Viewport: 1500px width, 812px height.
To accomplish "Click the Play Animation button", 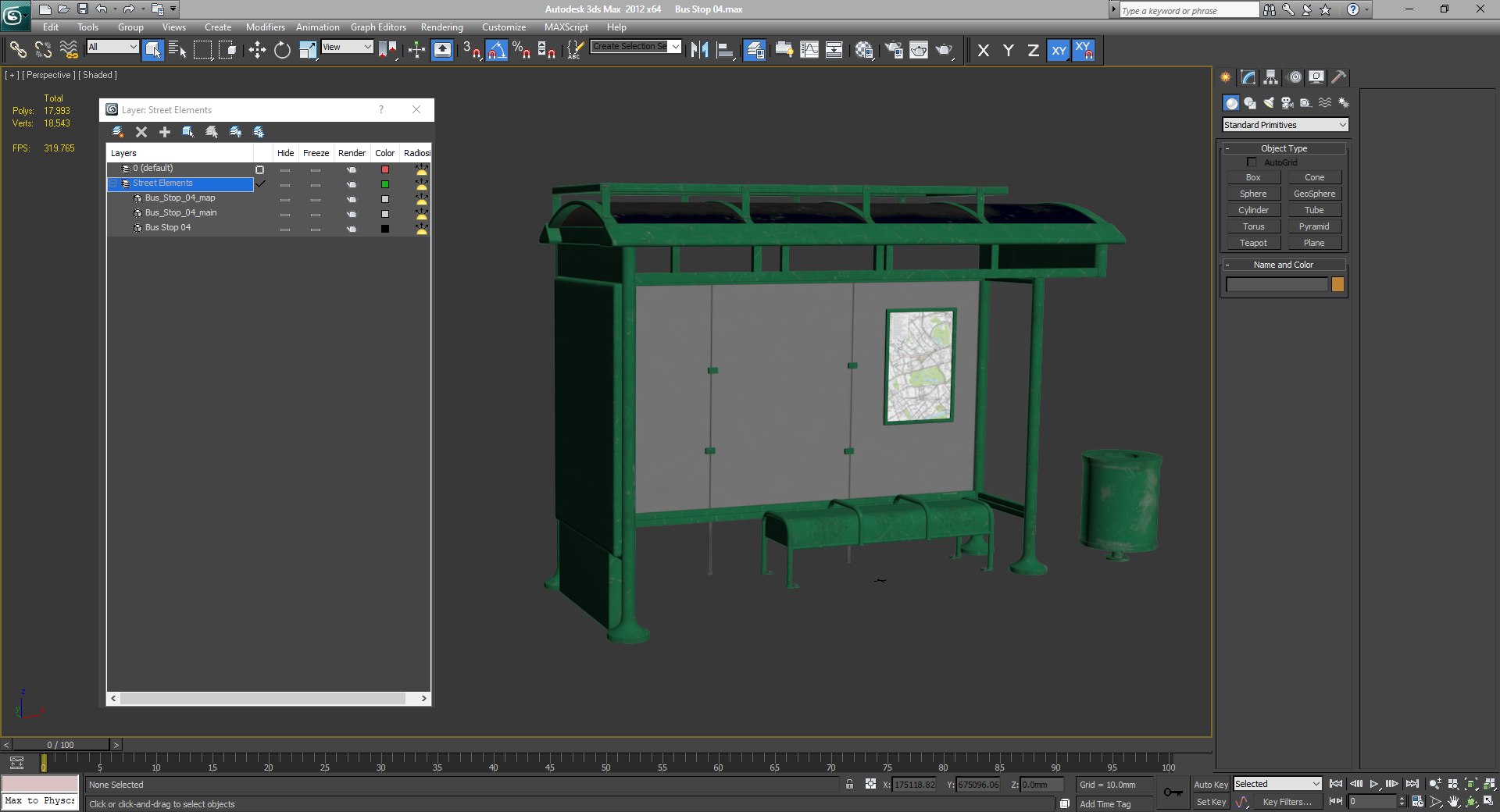I will 1373,784.
